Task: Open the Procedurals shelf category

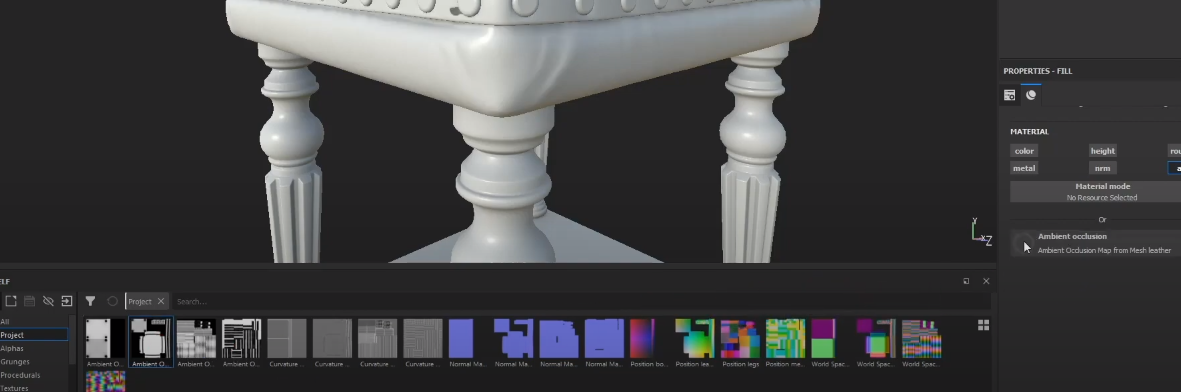Action: (x=34, y=375)
